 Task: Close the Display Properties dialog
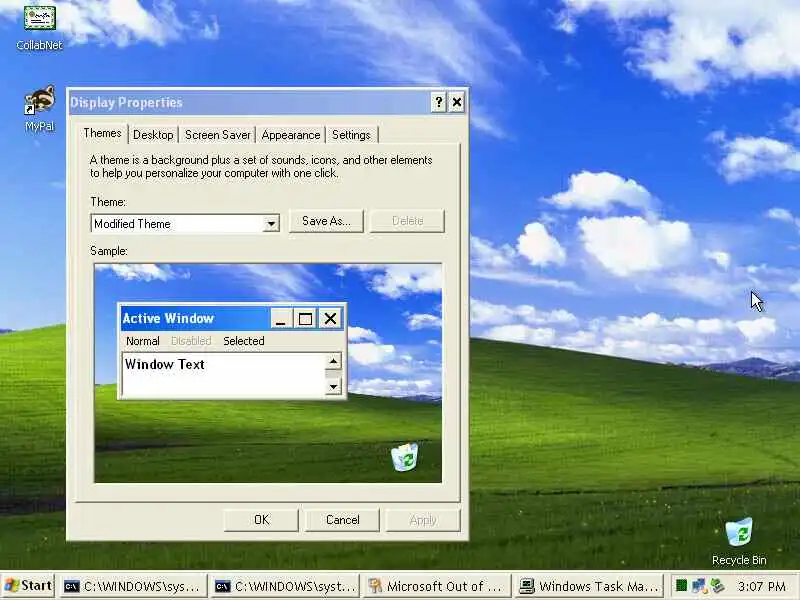coord(457,103)
